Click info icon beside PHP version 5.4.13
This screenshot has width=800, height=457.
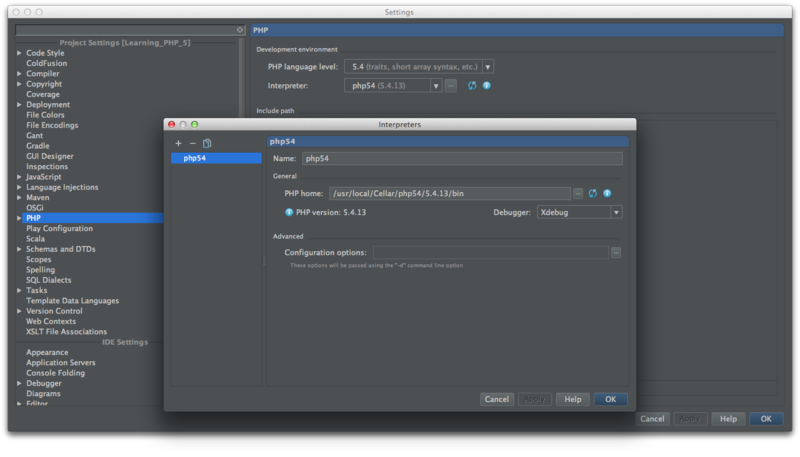click(x=289, y=212)
